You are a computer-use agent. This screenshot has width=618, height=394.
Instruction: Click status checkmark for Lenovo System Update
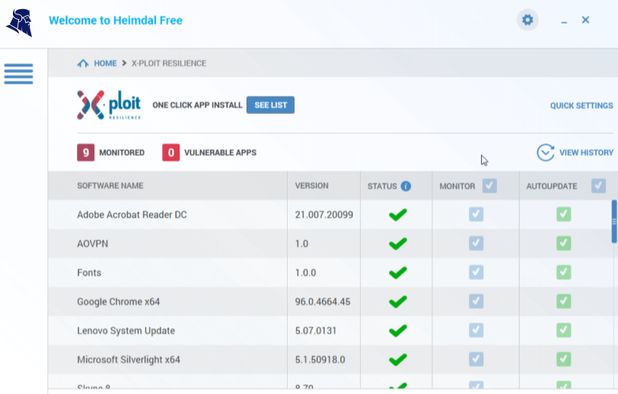click(398, 331)
